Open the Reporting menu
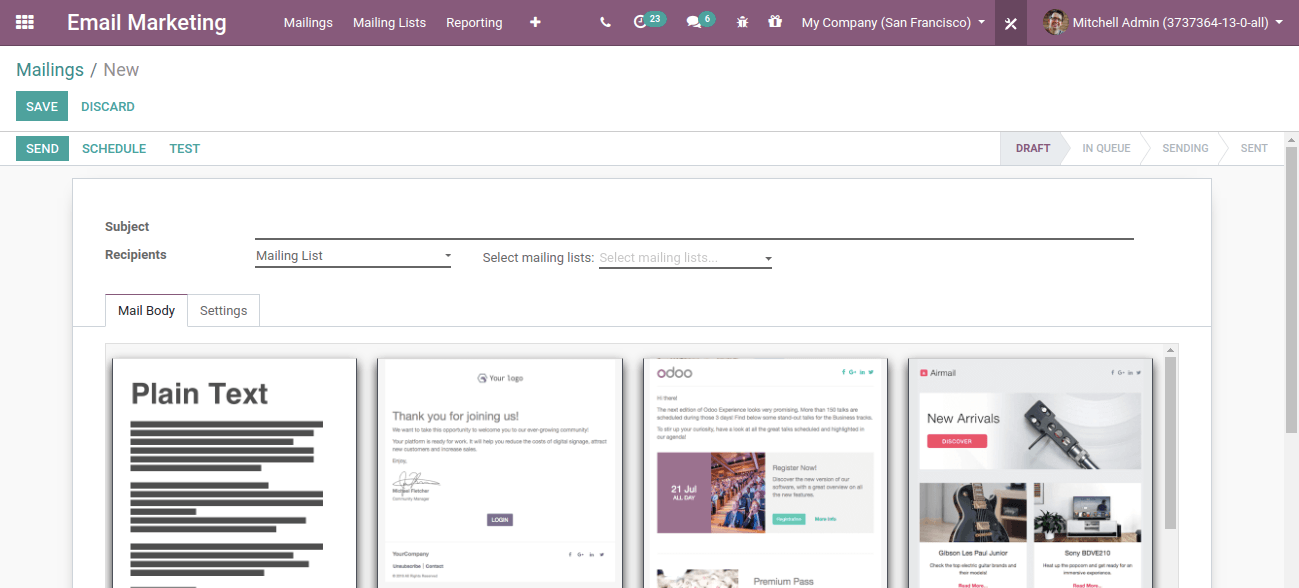 tap(474, 22)
